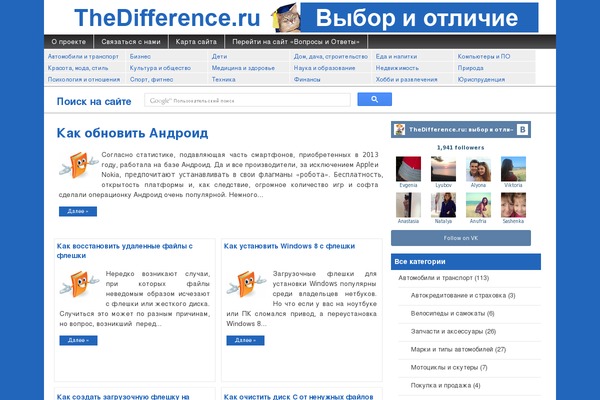The image size is (600, 400).
Task: Open the Карта сайта menu item
Action: click(x=196, y=42)
